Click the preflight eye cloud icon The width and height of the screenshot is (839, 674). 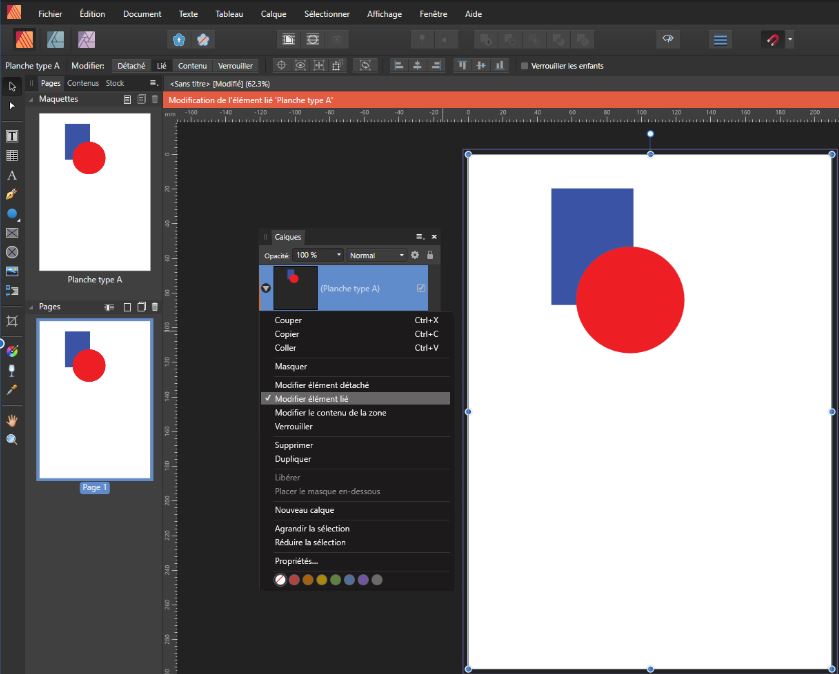pyautogui.click(x=668, y=39)
